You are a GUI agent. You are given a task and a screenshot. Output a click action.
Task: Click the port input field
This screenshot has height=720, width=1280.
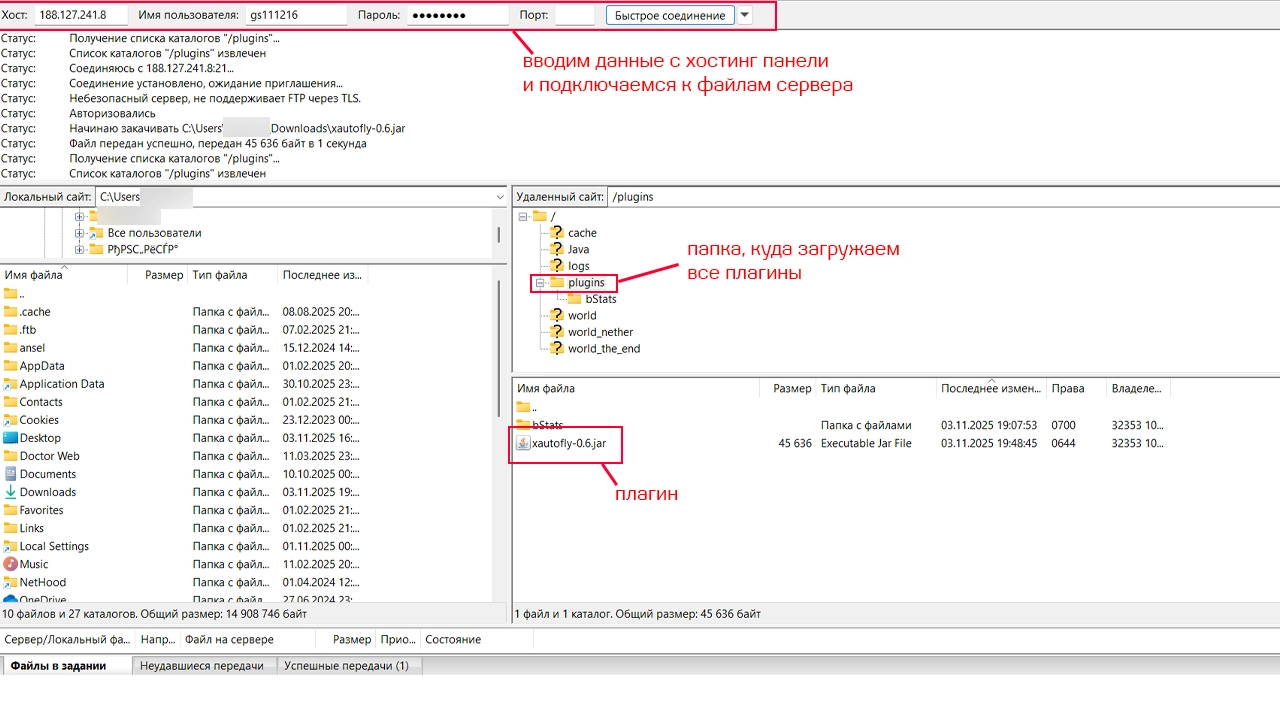(x=574, y=16)
